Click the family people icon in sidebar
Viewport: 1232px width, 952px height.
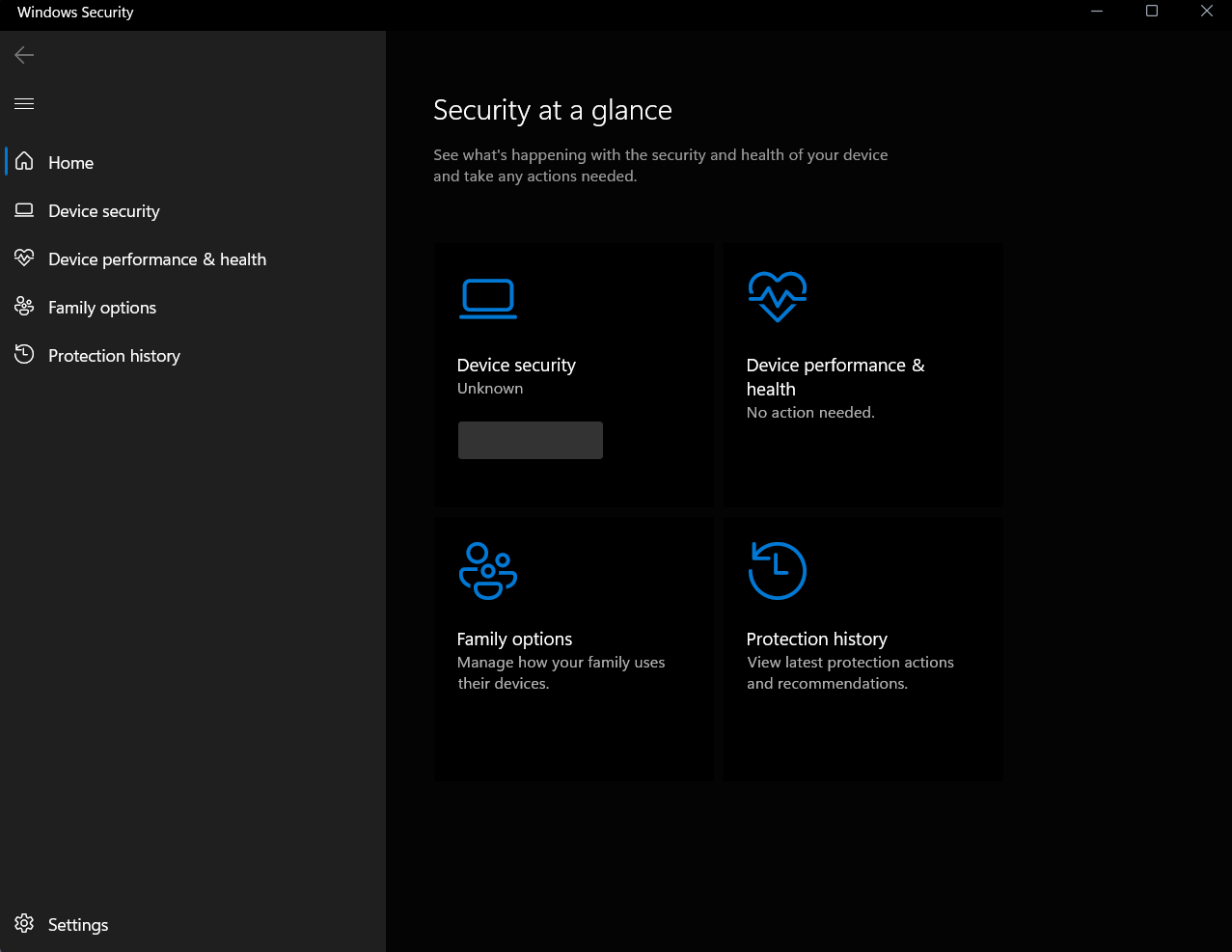tap(24, 307)
